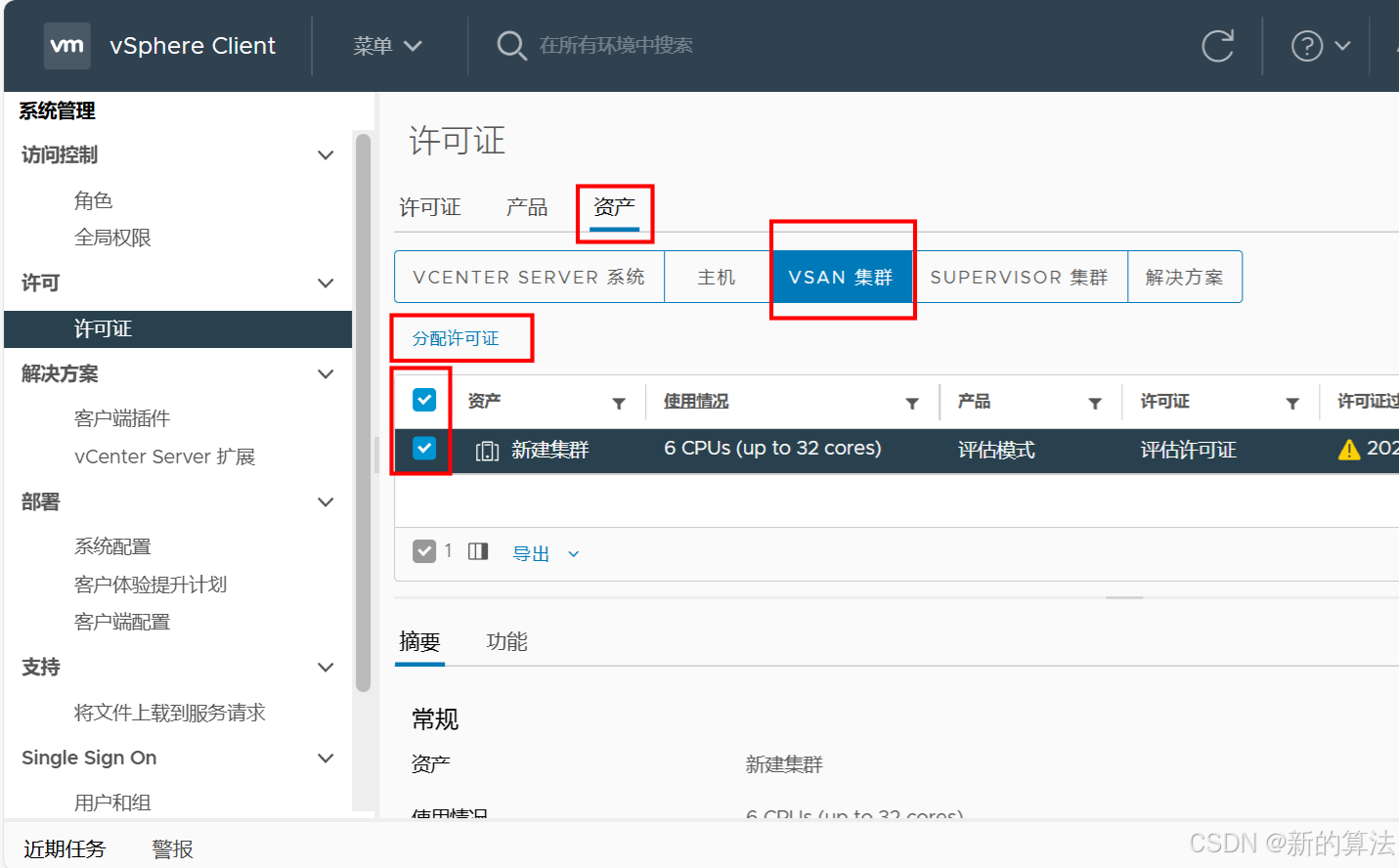Click the vSphere Client title
This screenshot has width=1399, height=868.
pyautogui.click(x=193, y=46)
